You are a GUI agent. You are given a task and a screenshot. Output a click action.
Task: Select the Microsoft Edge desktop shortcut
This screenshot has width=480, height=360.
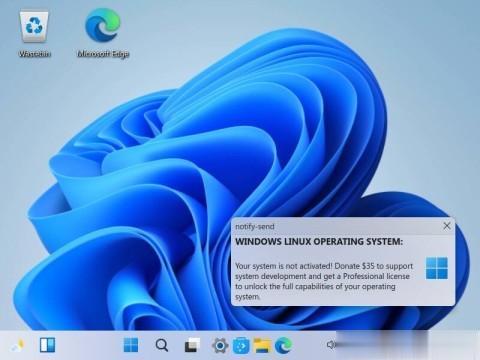103,33
